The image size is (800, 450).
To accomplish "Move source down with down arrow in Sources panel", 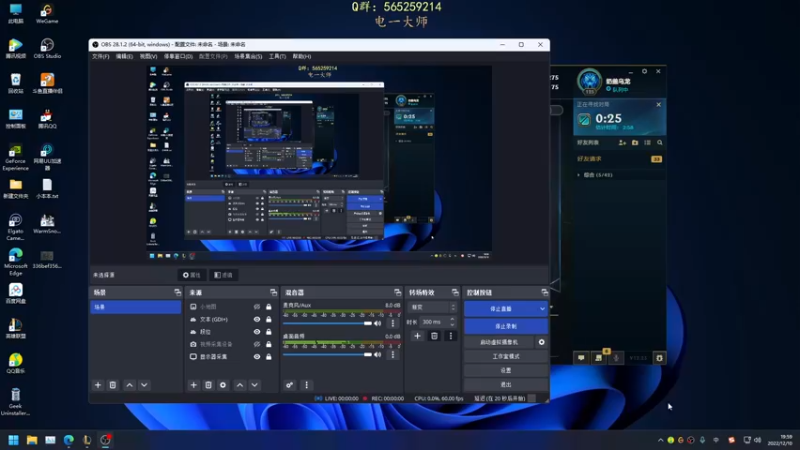I will click(x=255, y=385).
